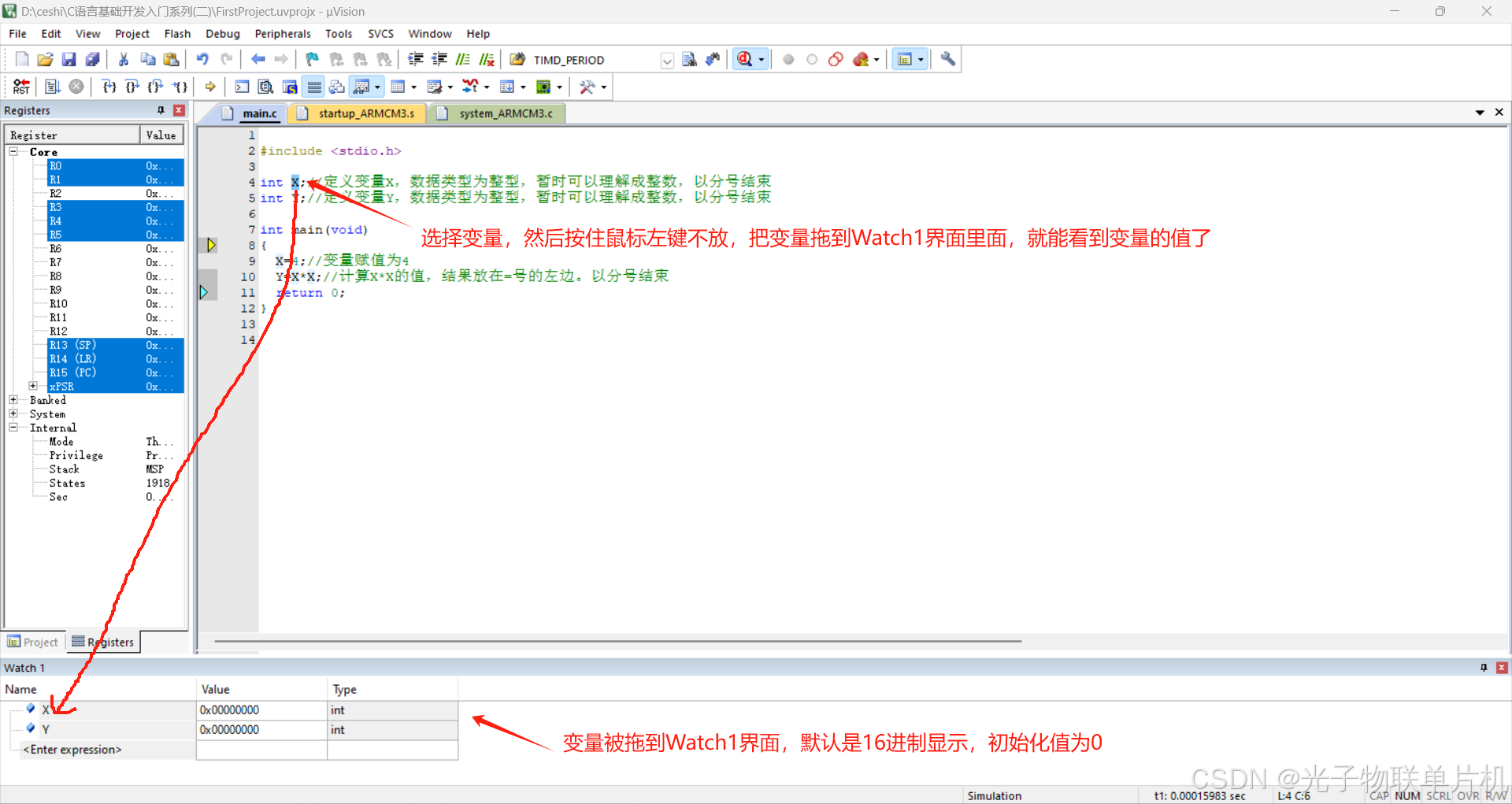Save the current file using the floppy icon
The width and height of the screenshot is (1512, 804).
[x=69, y=60]
